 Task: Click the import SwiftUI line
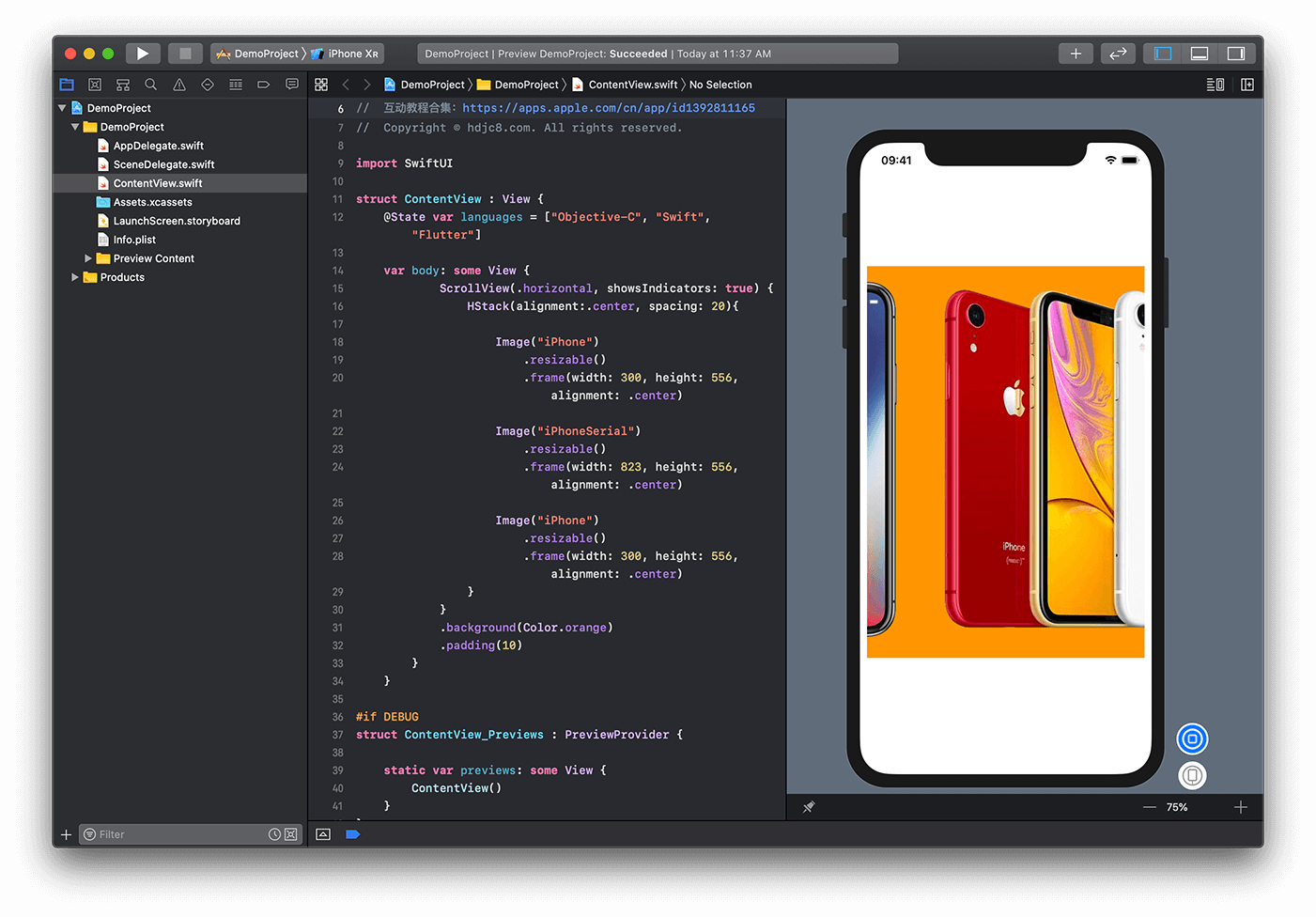coord(404,163)
